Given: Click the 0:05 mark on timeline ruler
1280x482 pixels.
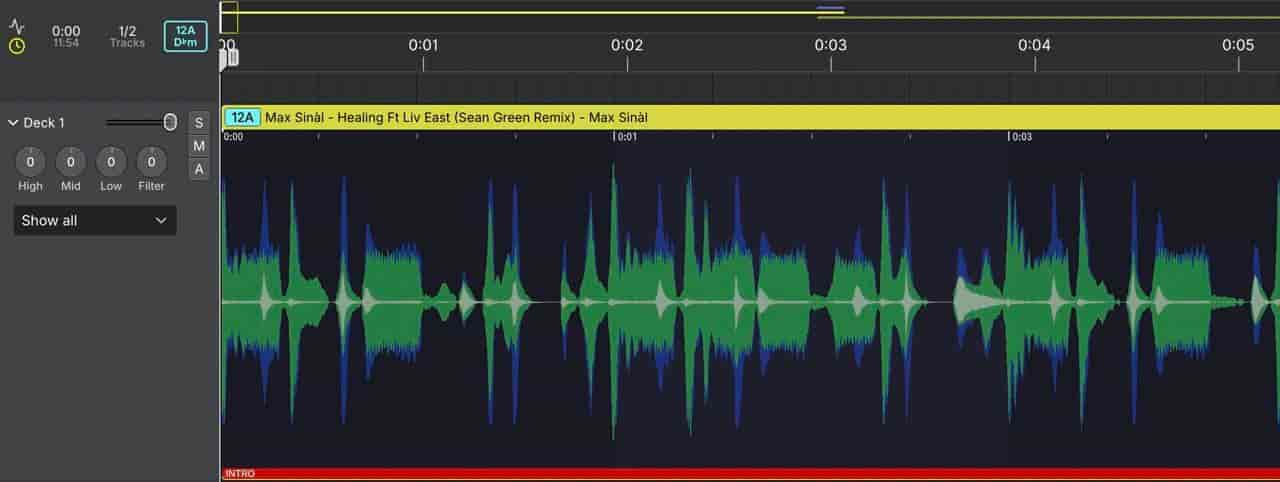Looking at the screenshot, I should click(x=1238, y=45).
